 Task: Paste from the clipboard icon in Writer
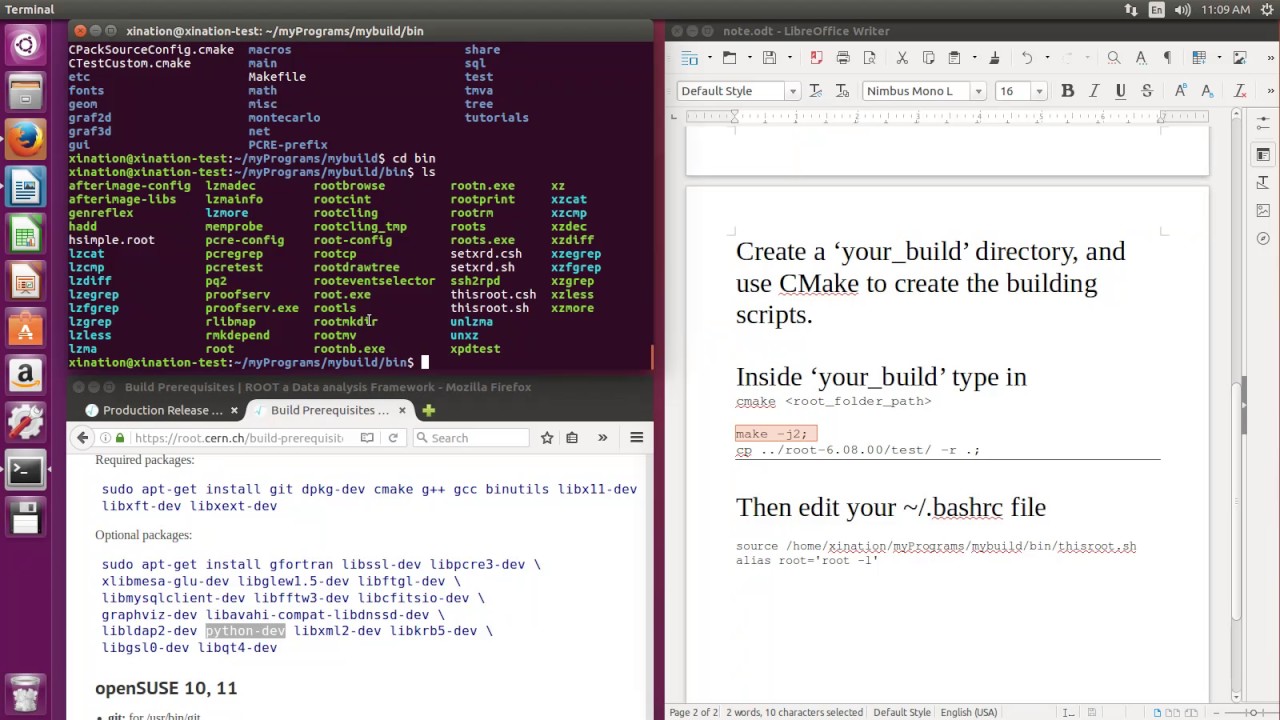(x=954, y=58)
